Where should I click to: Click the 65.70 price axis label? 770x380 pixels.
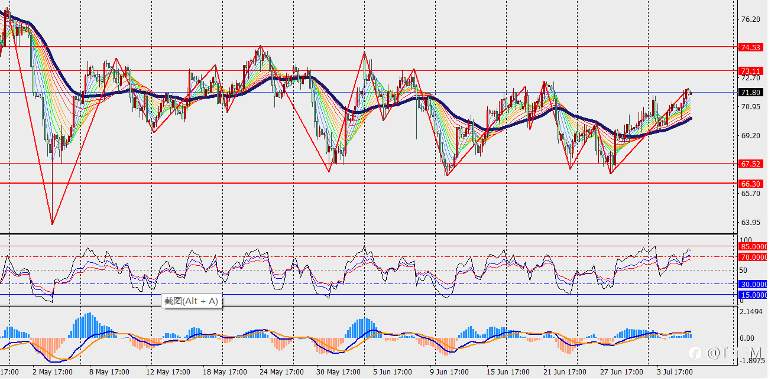pyautogui.click(x=751, y=193)
